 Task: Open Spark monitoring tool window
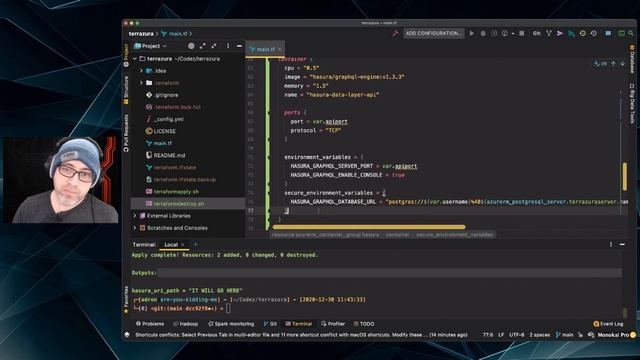231,324
